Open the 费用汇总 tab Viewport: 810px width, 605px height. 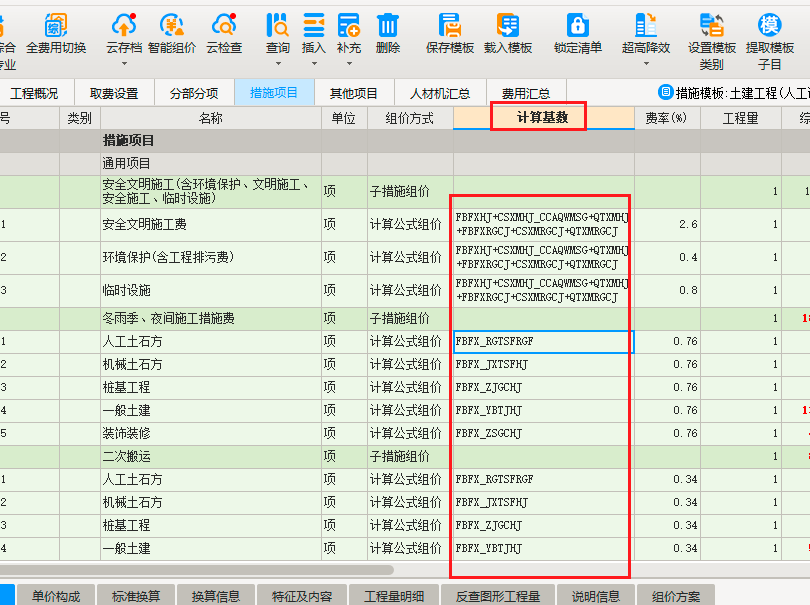click(x=526, y=93)
